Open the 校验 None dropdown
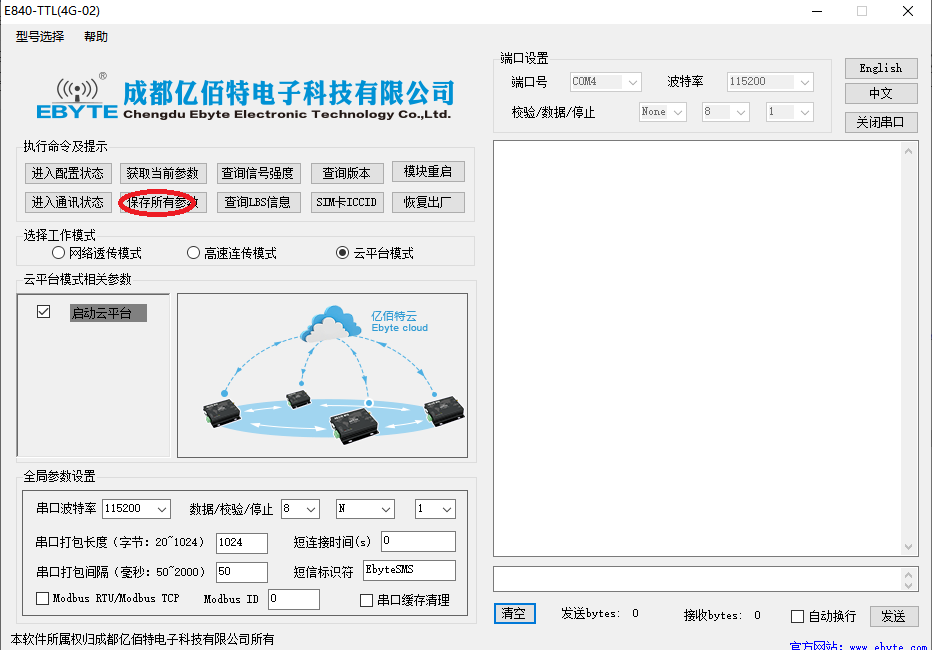932x650 pixels. coord(662,112)
